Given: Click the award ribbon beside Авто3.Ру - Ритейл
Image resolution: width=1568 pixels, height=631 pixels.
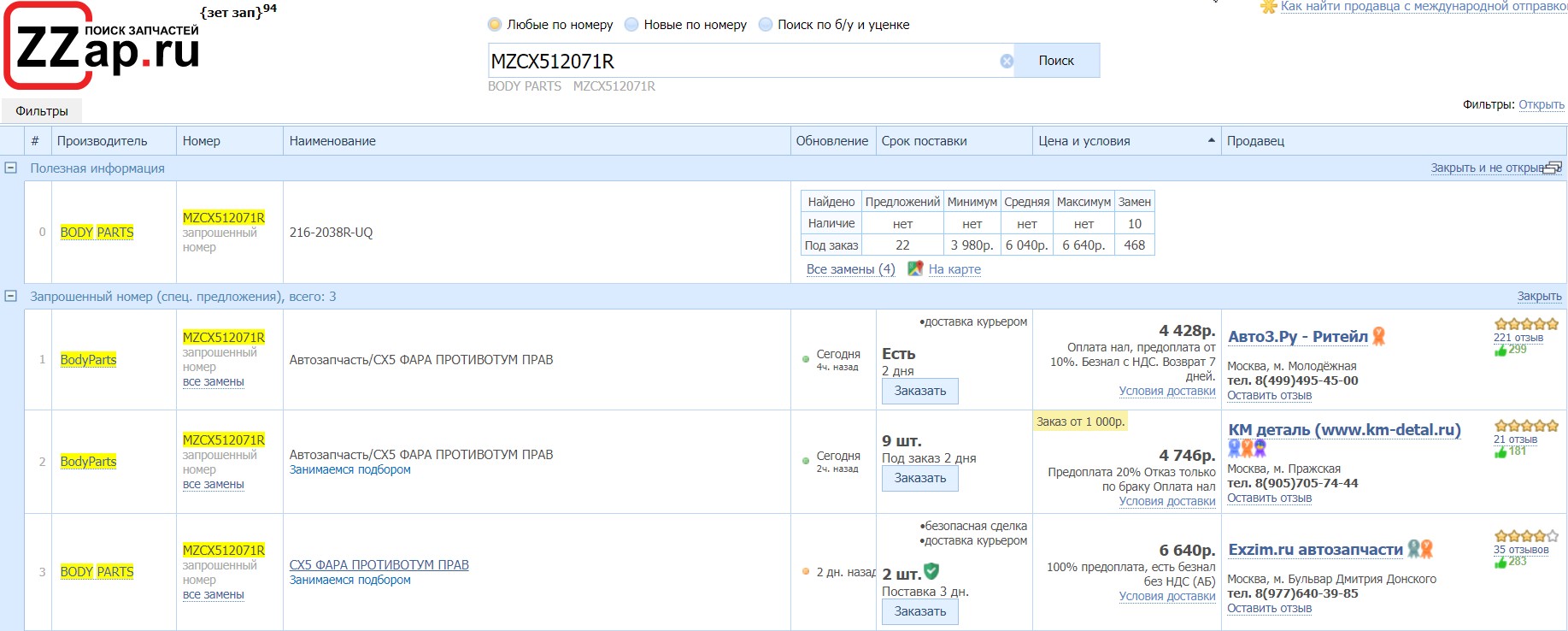Looking at the screenshot, I should point(1378,337).
